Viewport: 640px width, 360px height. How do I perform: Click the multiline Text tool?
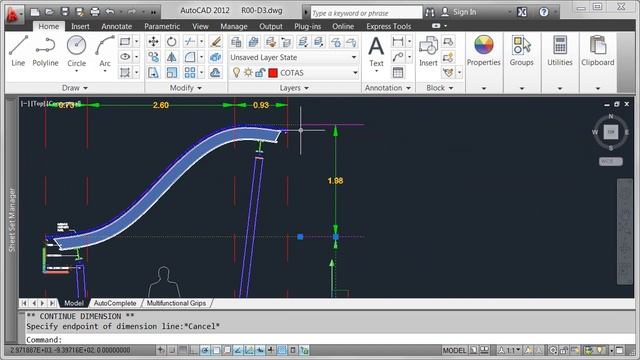(x=376, y=51)
